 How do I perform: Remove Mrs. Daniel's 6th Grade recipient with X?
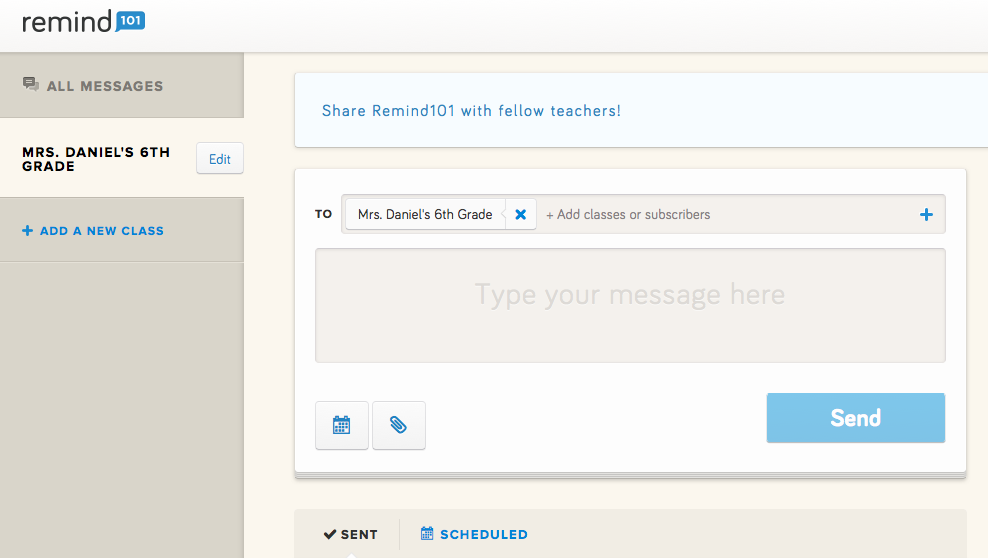(520, 214)
